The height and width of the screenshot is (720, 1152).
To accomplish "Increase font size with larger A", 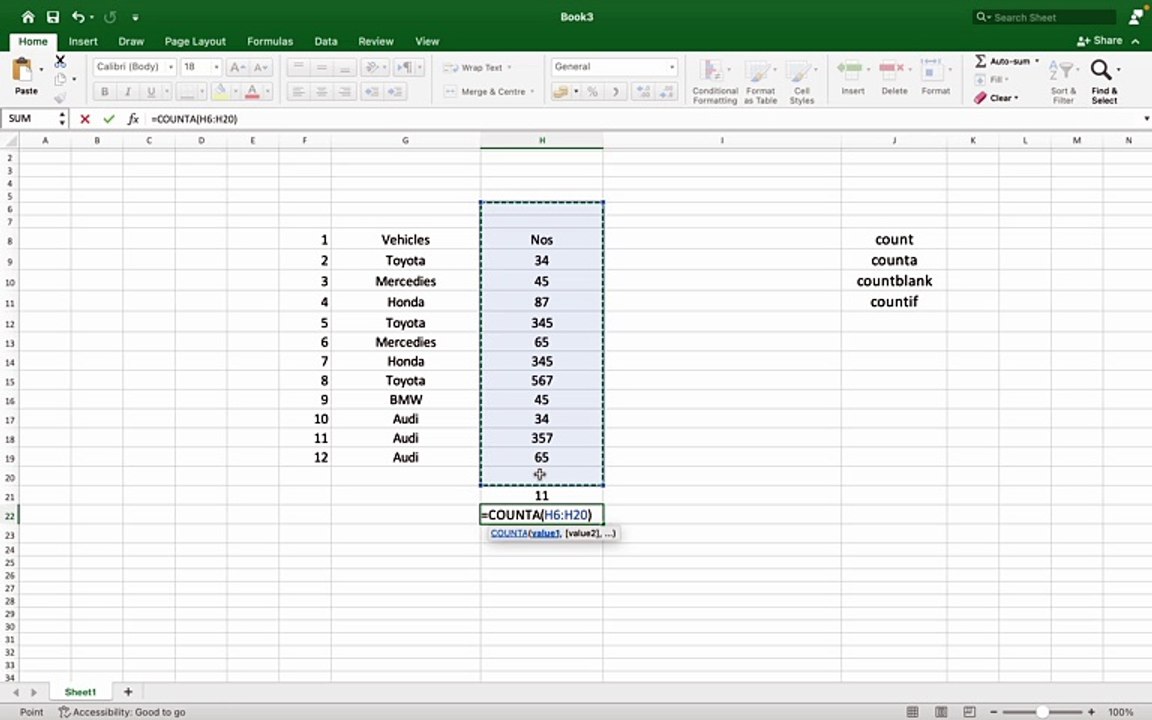I will pos(237,68).
